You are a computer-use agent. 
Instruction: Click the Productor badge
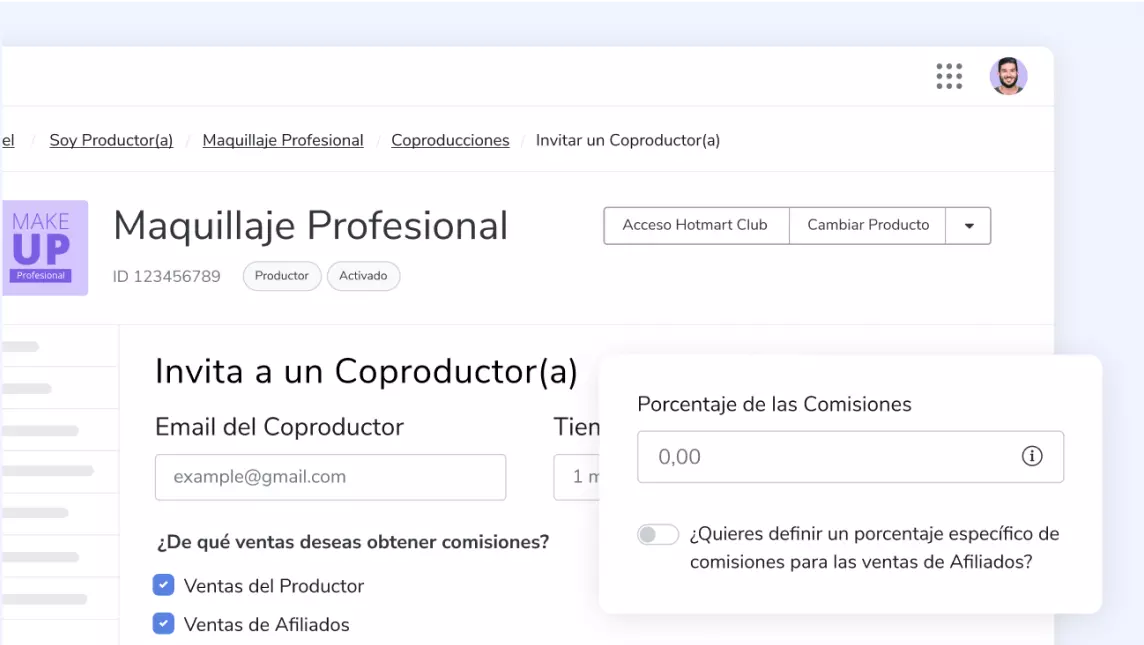point(281,276)
